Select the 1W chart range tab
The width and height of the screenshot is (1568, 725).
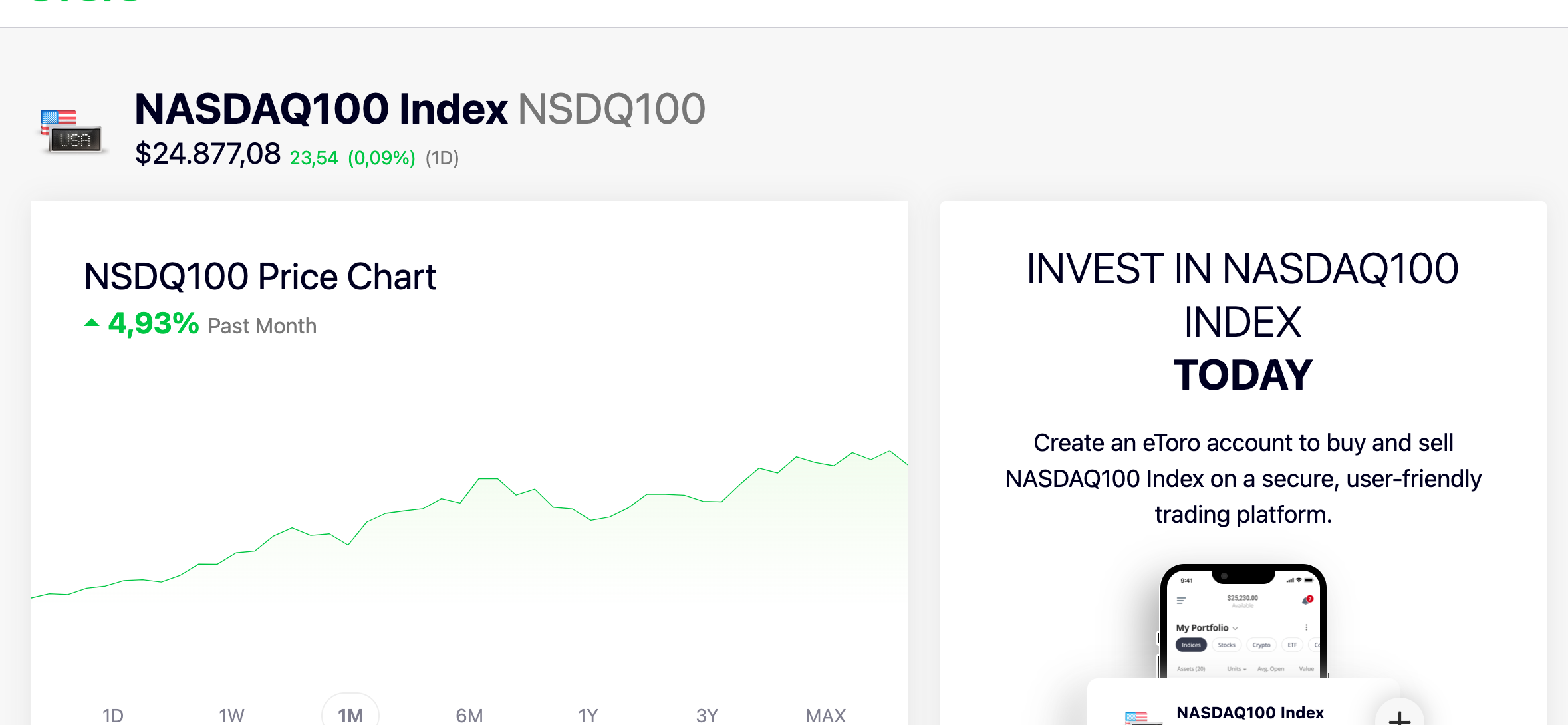tap(231, 715)
